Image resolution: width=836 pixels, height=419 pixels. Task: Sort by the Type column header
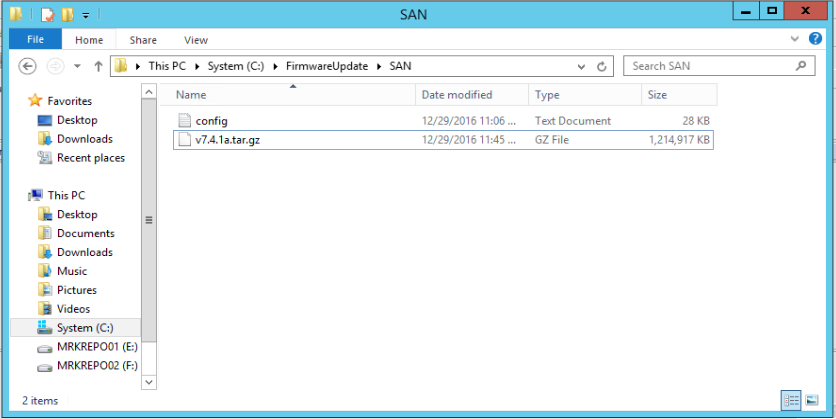[x=585, y=95]
